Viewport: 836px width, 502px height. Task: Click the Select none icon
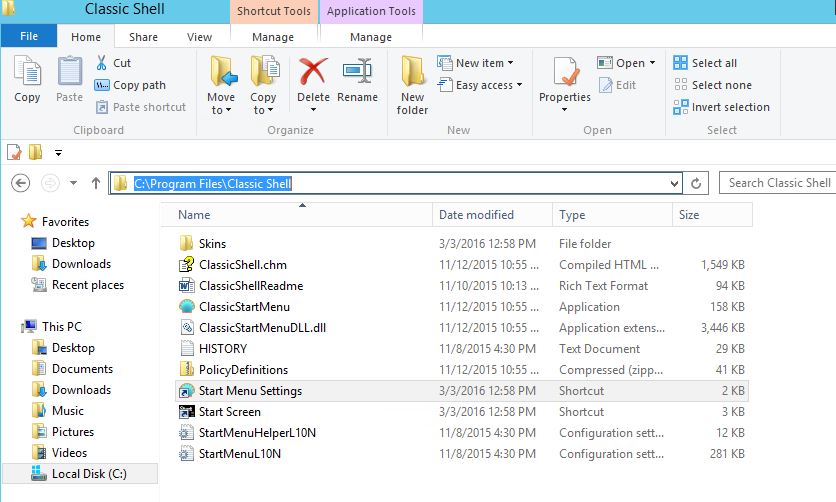click(680, 85)
